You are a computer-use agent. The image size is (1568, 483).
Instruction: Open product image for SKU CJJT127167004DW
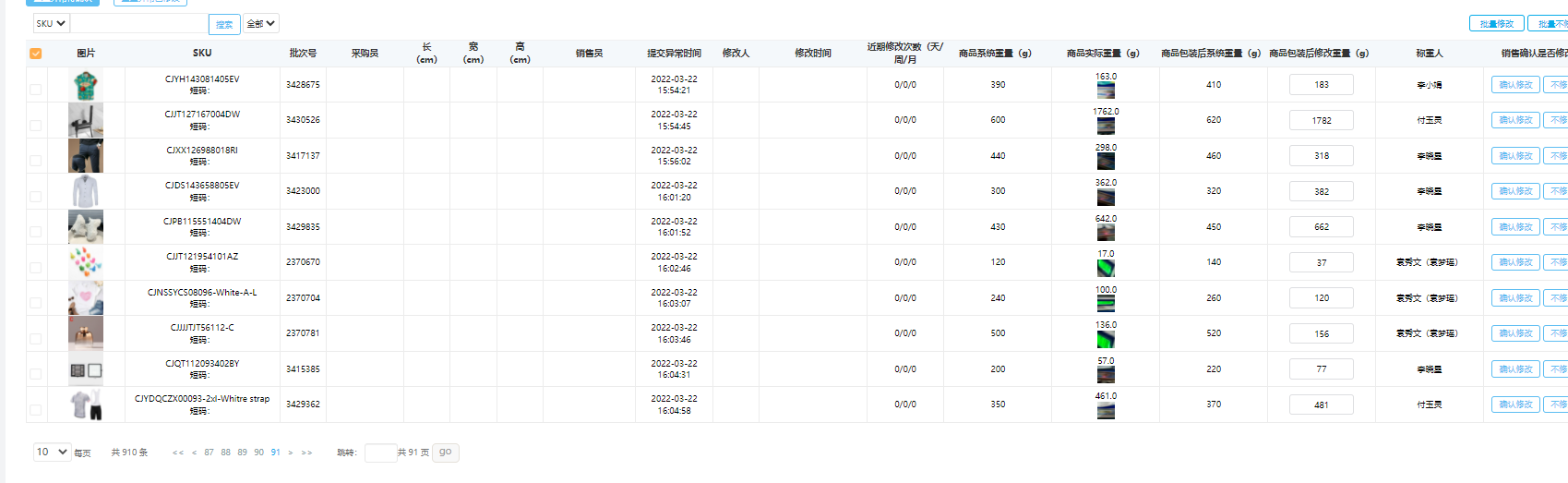coord(86,120)
